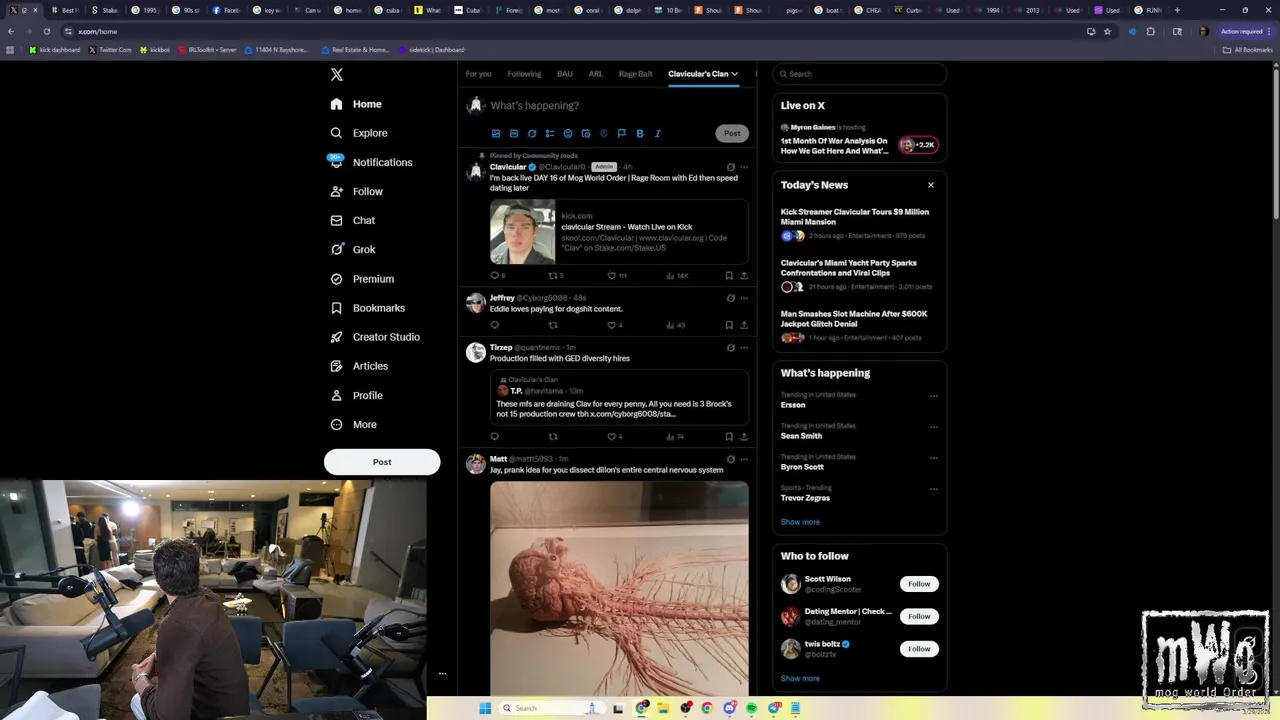The height and width of the screenshot is (720, 1280).
Task: Open more options on Clavicular's post
Action: click(x=743, y=167)
